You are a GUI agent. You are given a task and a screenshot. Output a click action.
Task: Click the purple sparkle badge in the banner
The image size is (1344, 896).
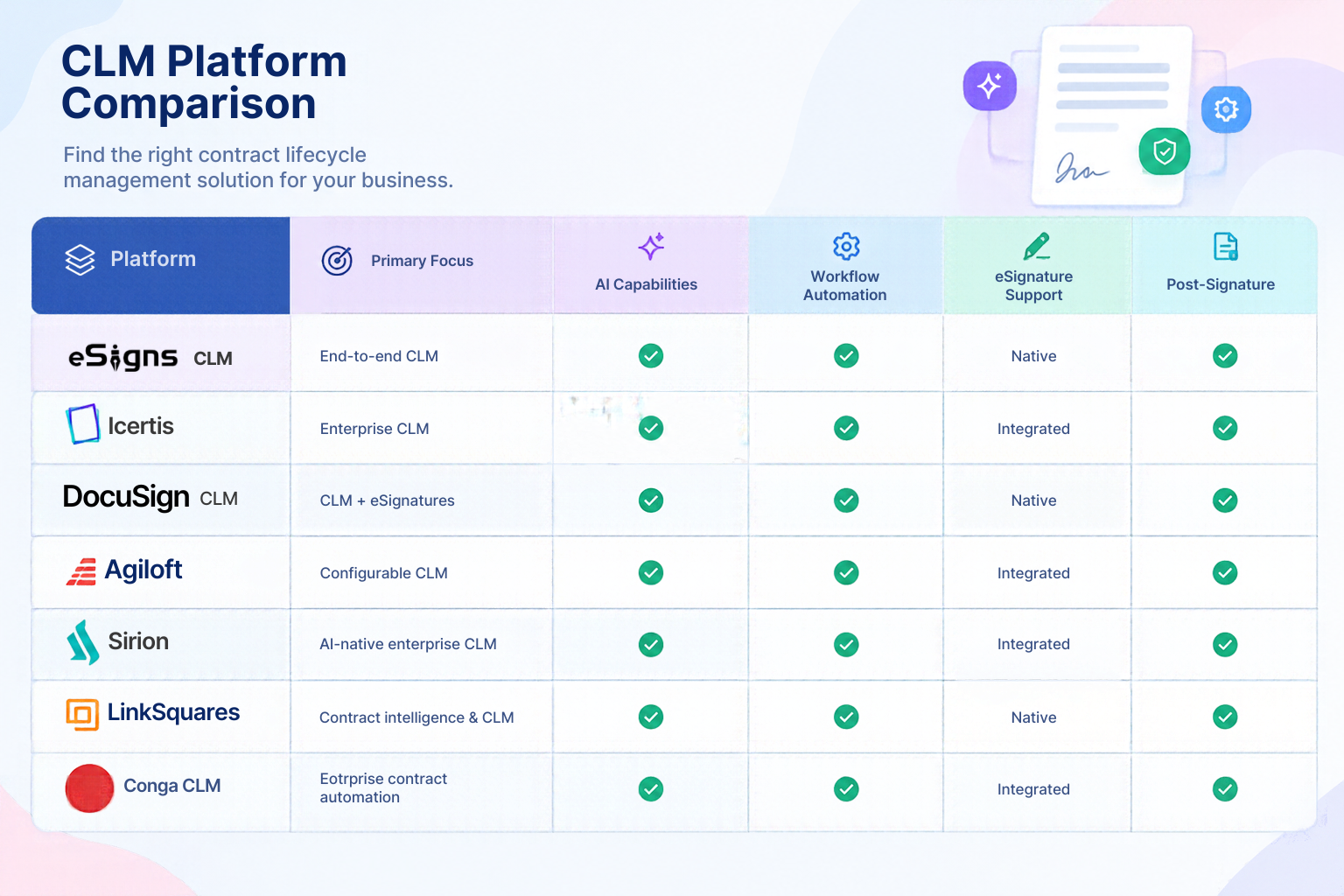pos(990,86)
